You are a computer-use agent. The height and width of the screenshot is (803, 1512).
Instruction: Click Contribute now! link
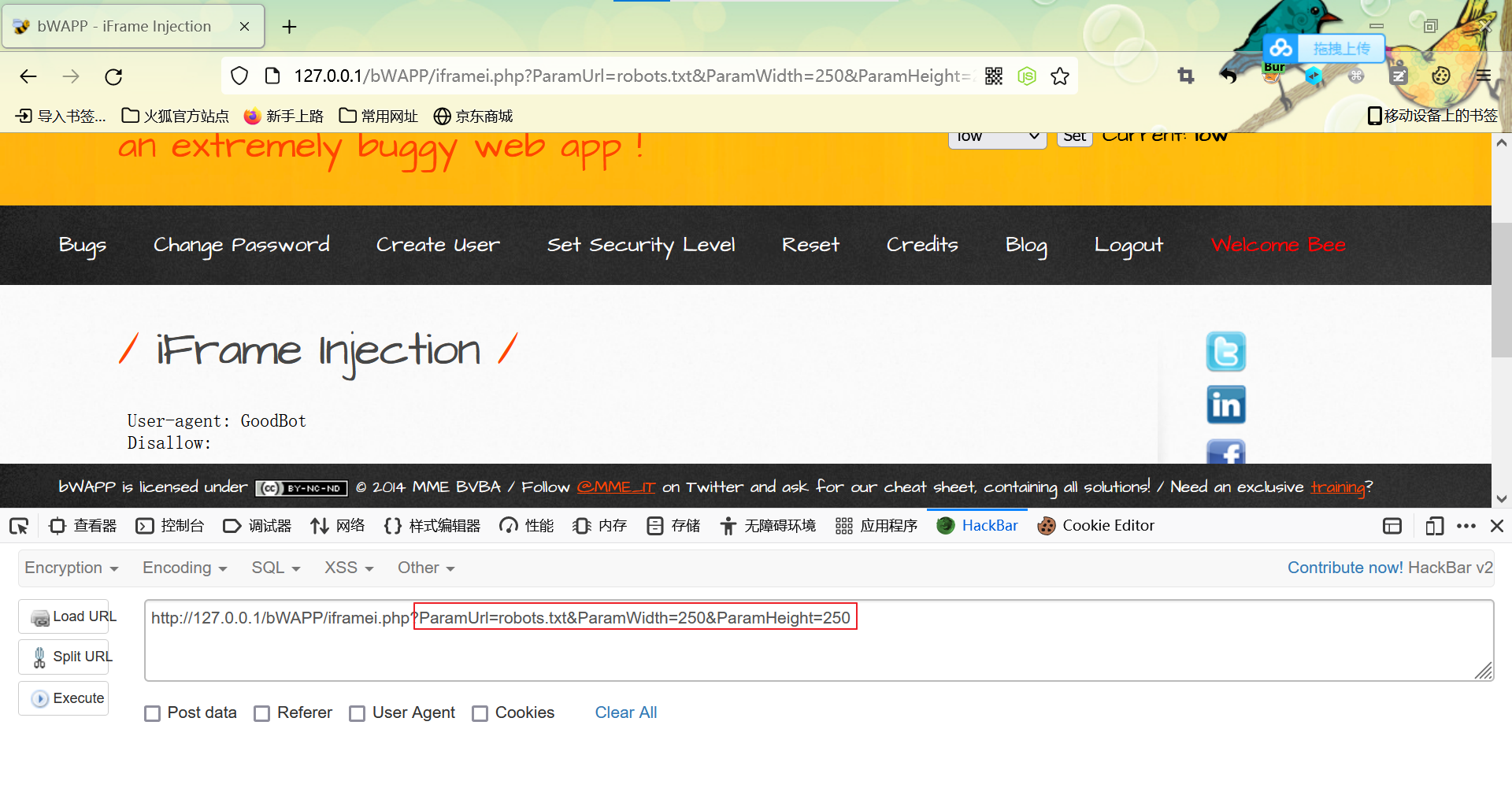point(1345,568)
